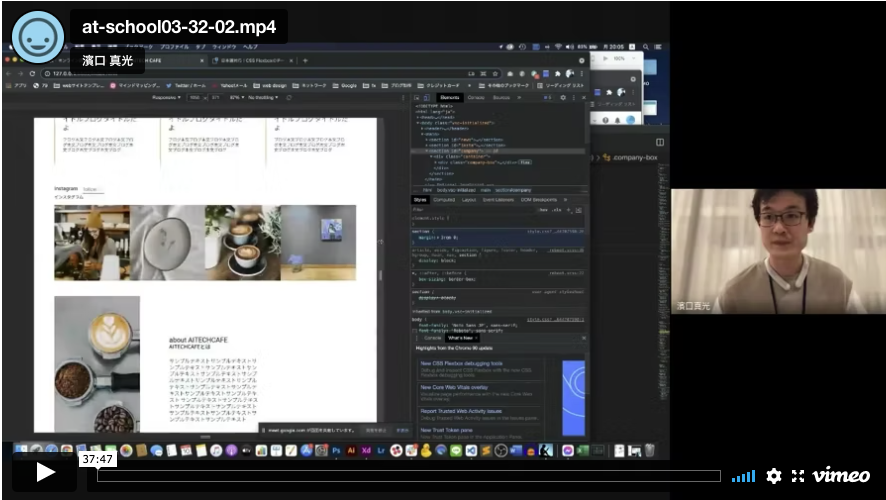Open the DevTools Sources tab
The height and width of the screenshot is (500, 886).
point(501,98)
